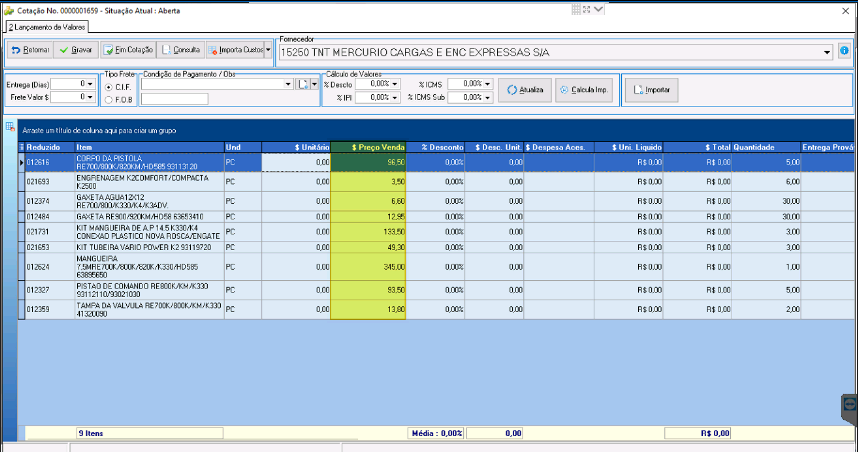Open the Entrega (Dias) dropdown arrow
The width and height of the screenshot is (858, 452).
click(x=90, y=84)
